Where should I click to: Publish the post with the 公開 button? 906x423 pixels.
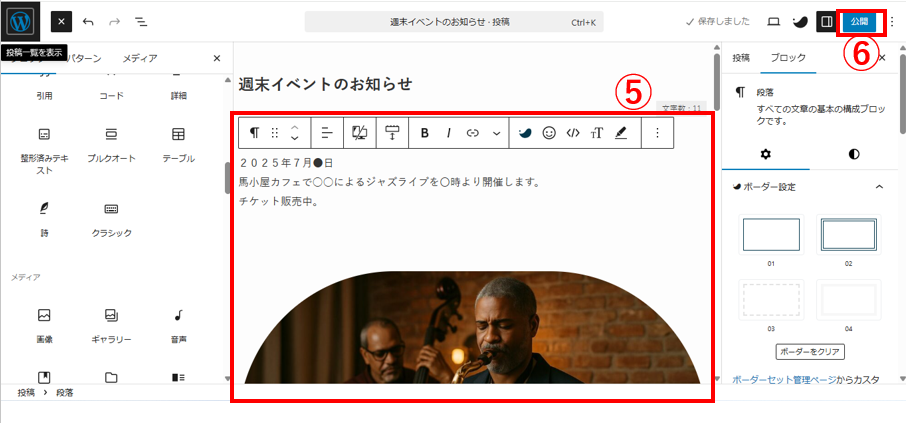point(859,22)
